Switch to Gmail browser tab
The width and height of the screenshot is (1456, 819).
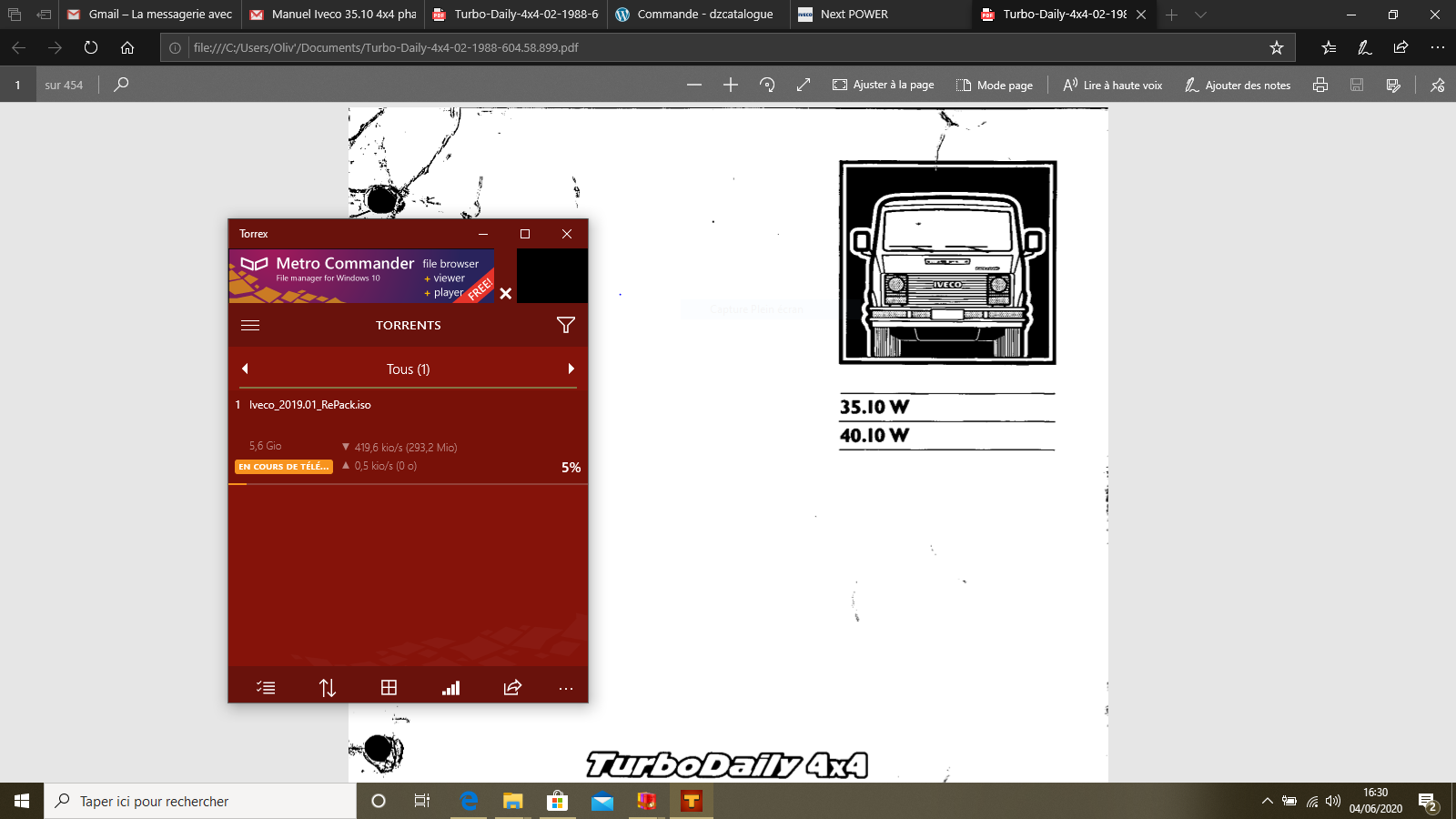tap(150, 15)
